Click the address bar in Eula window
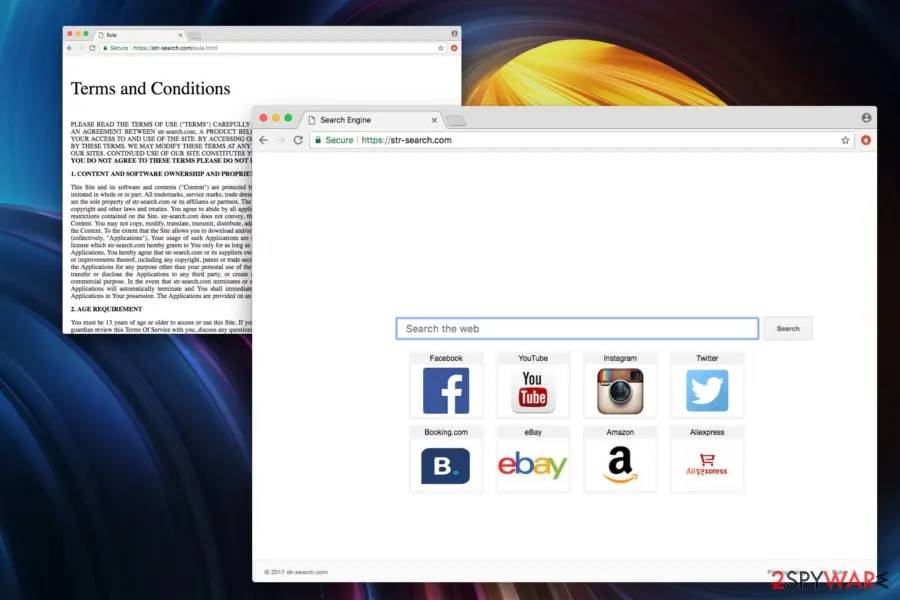This screenshot has width=900, height=600. [x=273, y=48]
